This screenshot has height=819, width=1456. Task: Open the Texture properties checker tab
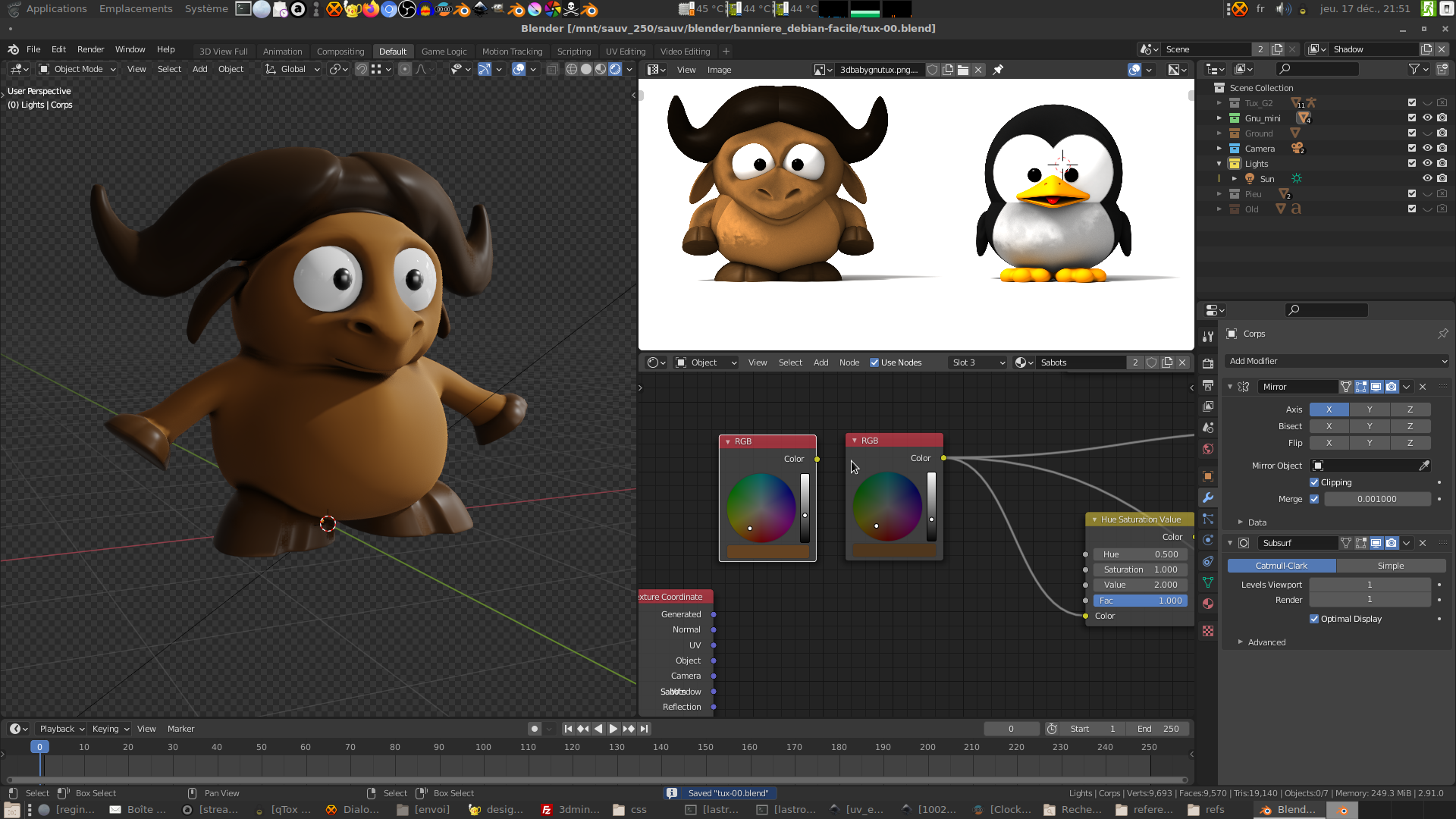[x=1208, y=631]
